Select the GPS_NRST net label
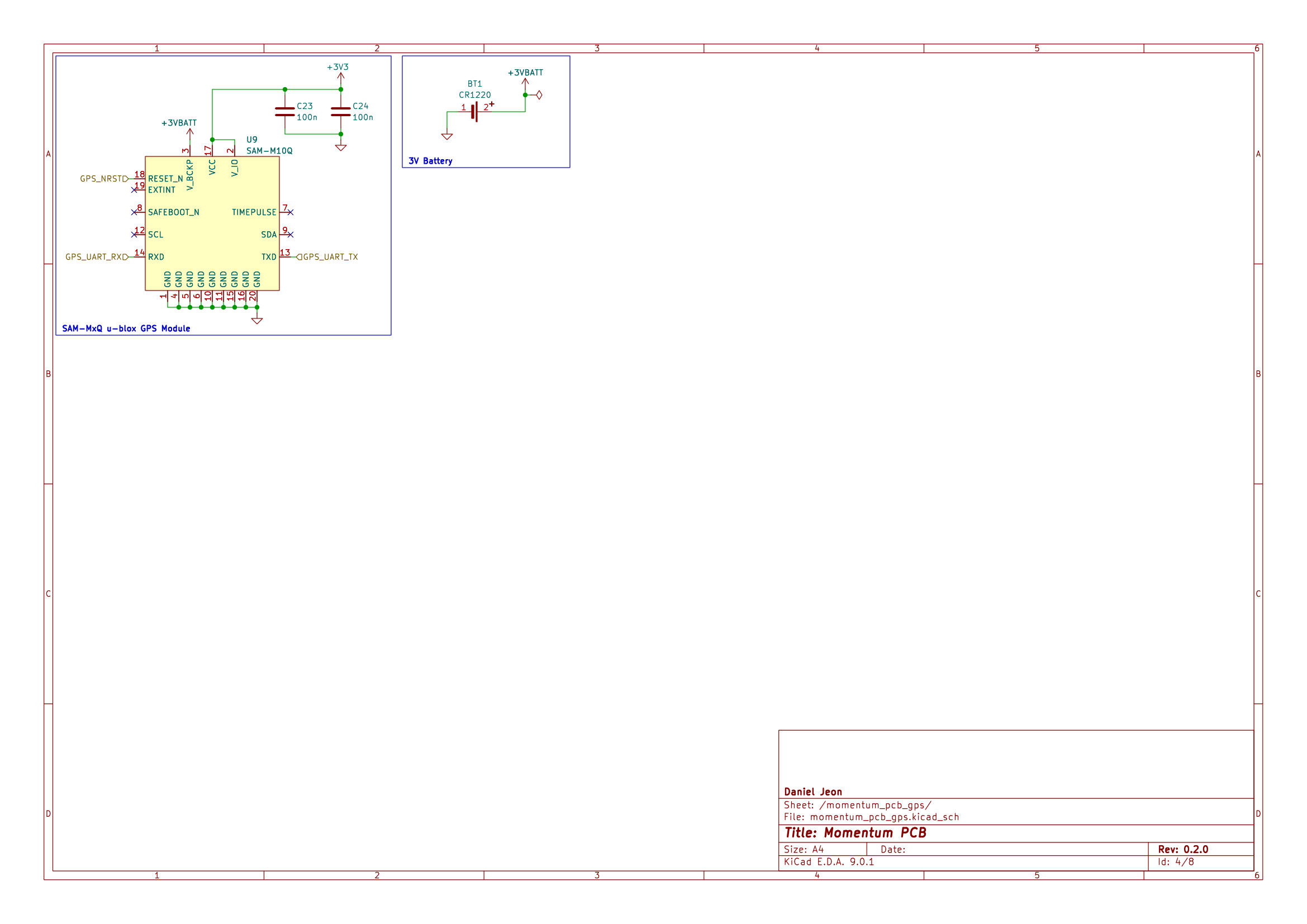 (101, 179)
